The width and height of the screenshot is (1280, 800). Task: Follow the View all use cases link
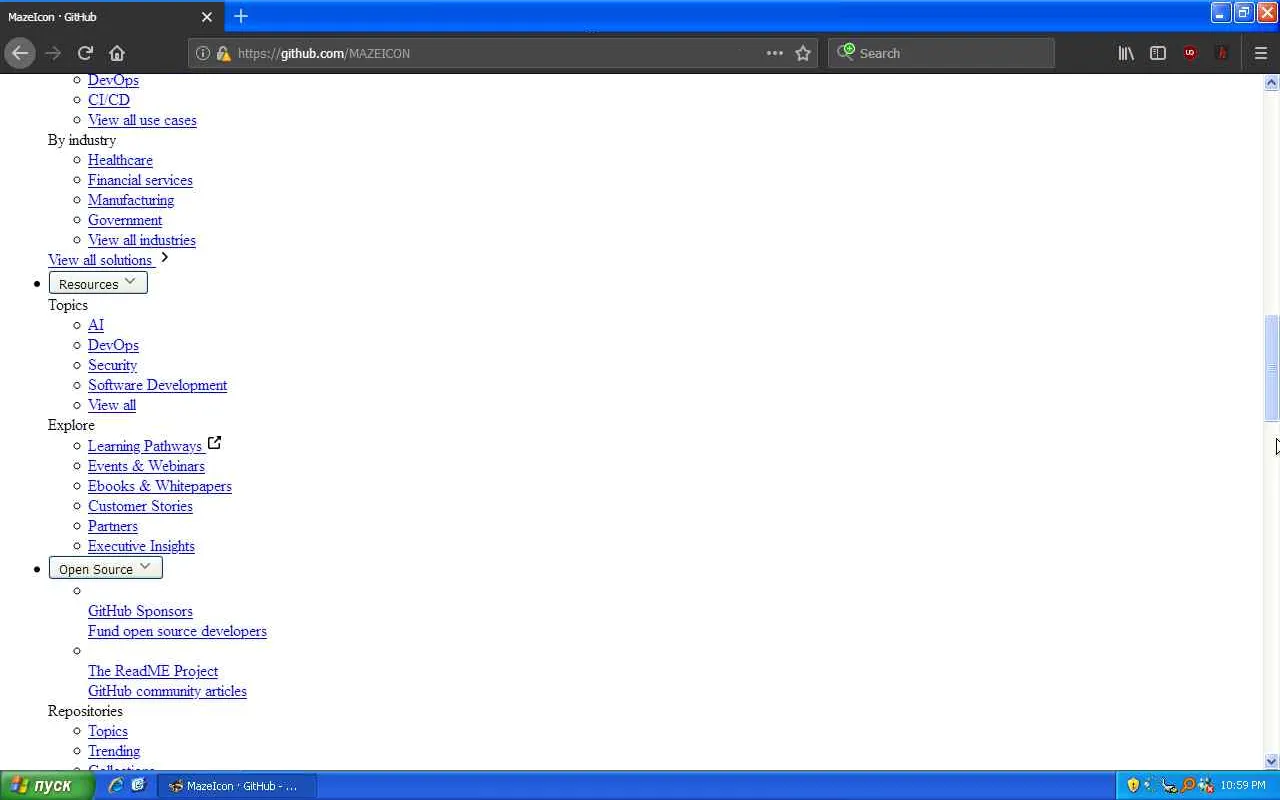(x=142, y=120)
